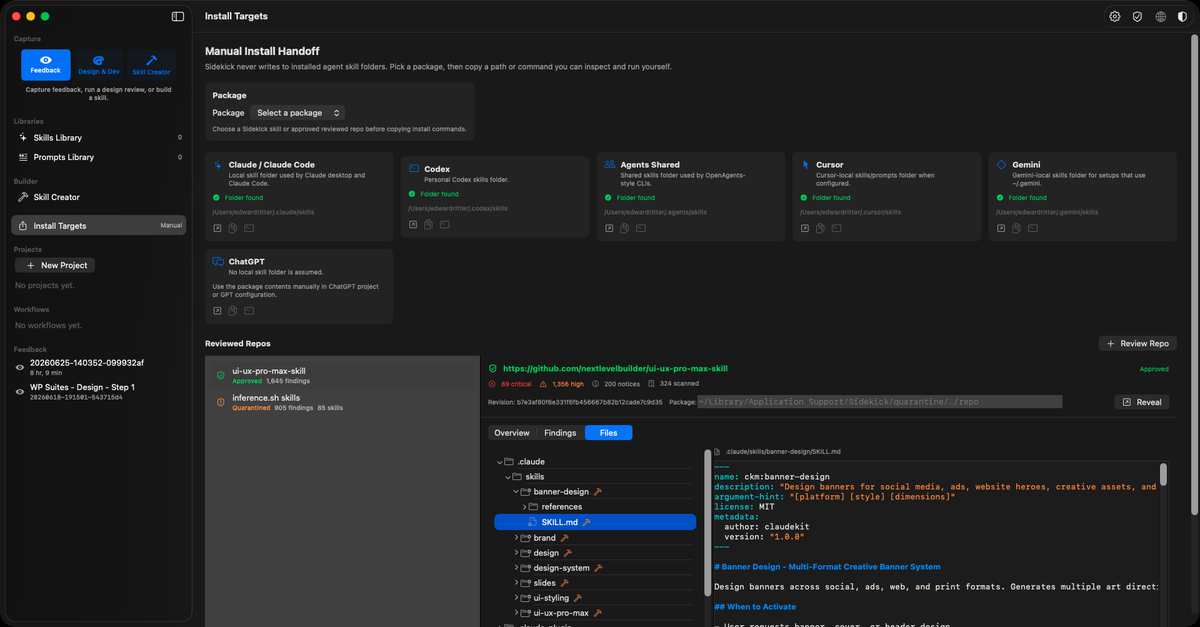This screenshot has width=1200, height=627.
Task: Click the package path field
Action: click(880, 402)
